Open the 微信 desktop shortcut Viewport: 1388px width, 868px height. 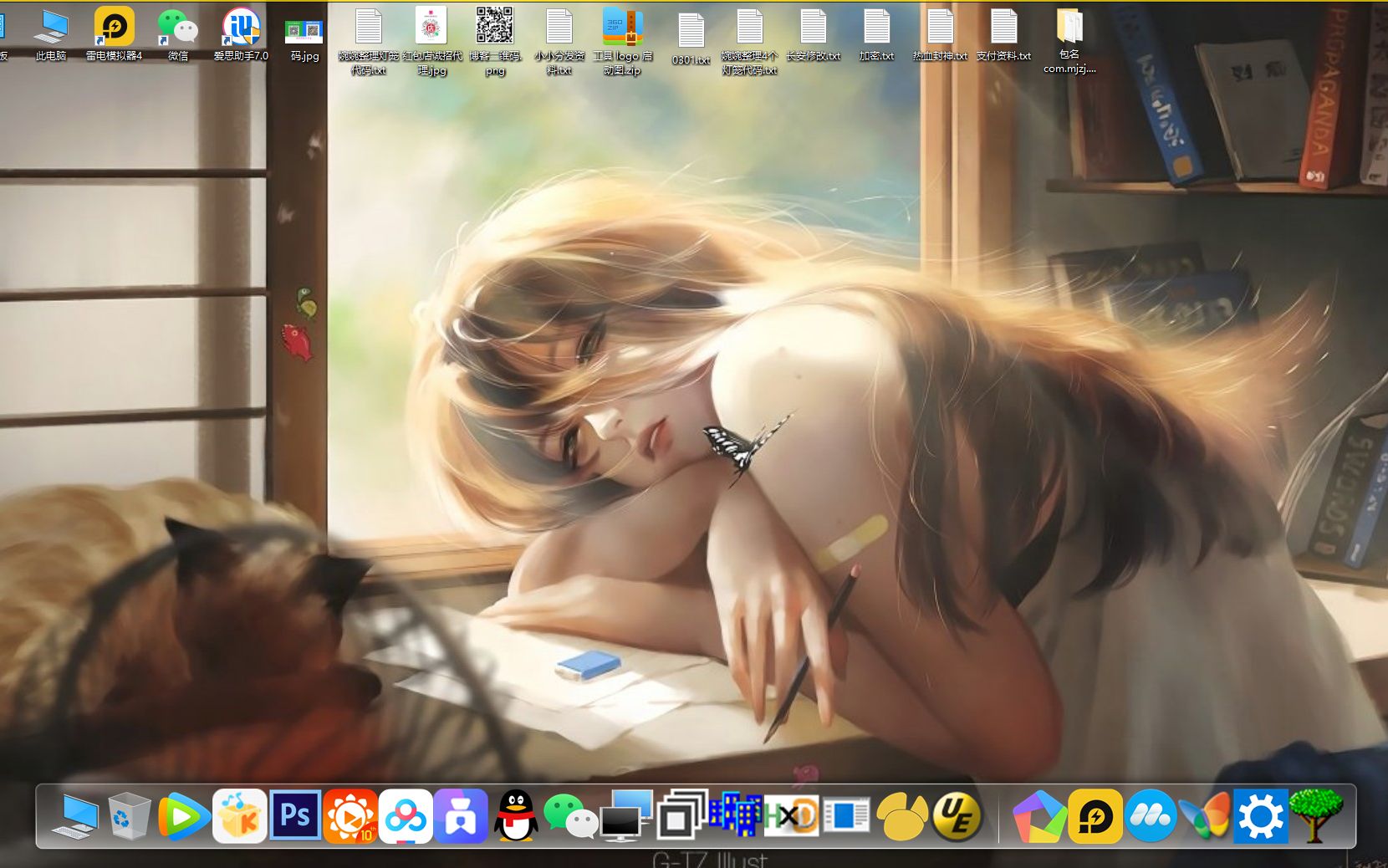pyautogui.click(x=177, y=35)
